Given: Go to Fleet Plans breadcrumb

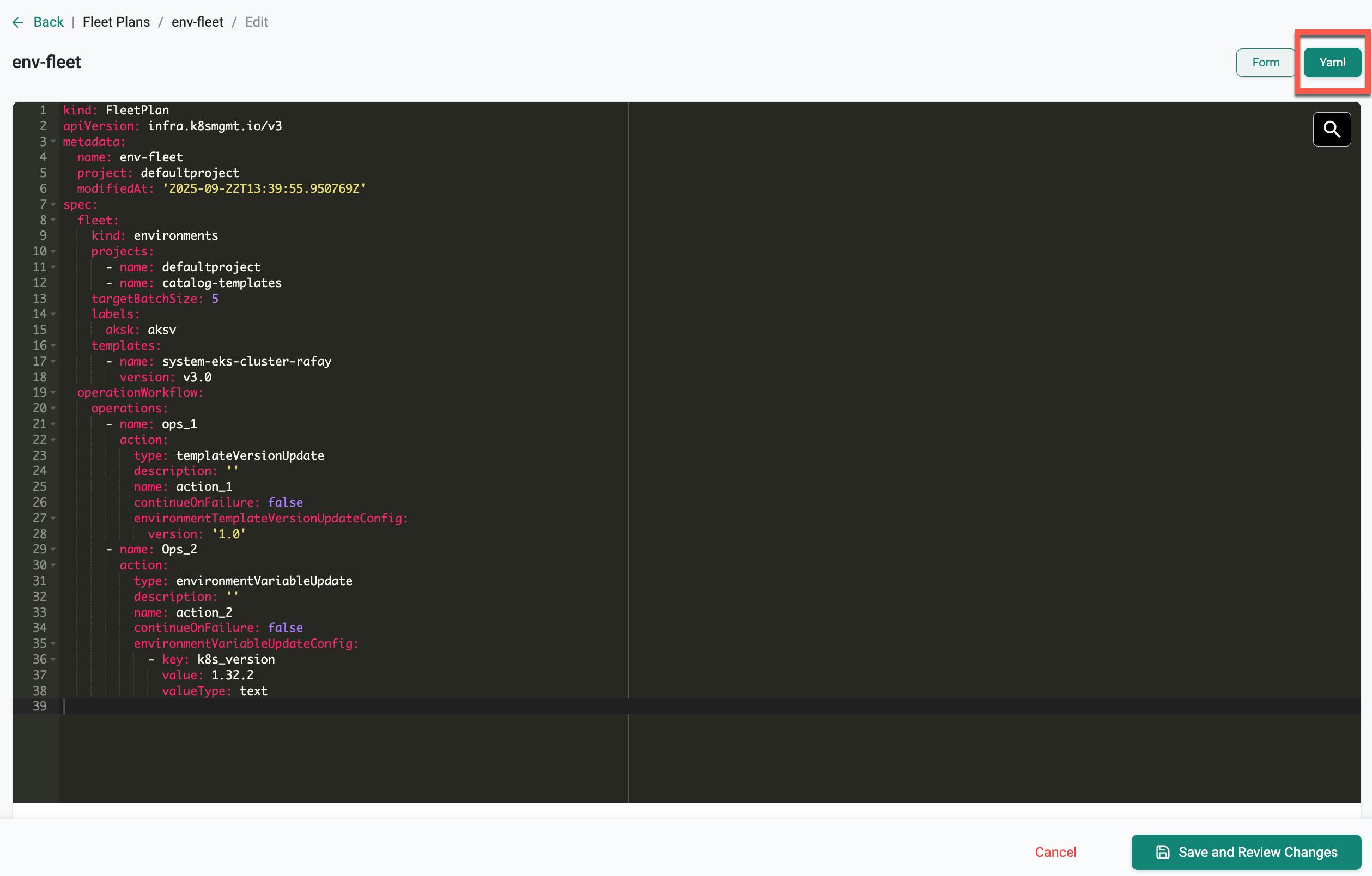Looking at the screenshot, I should coord(116,22).
